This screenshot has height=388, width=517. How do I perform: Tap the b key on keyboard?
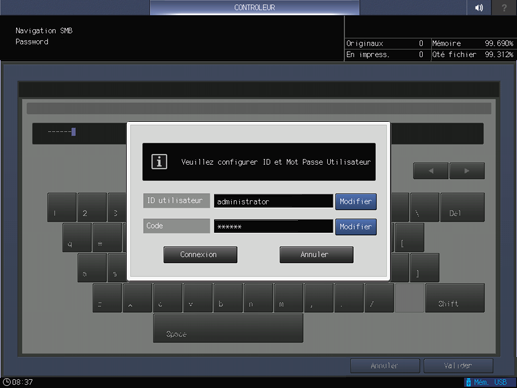pos(228,298)
